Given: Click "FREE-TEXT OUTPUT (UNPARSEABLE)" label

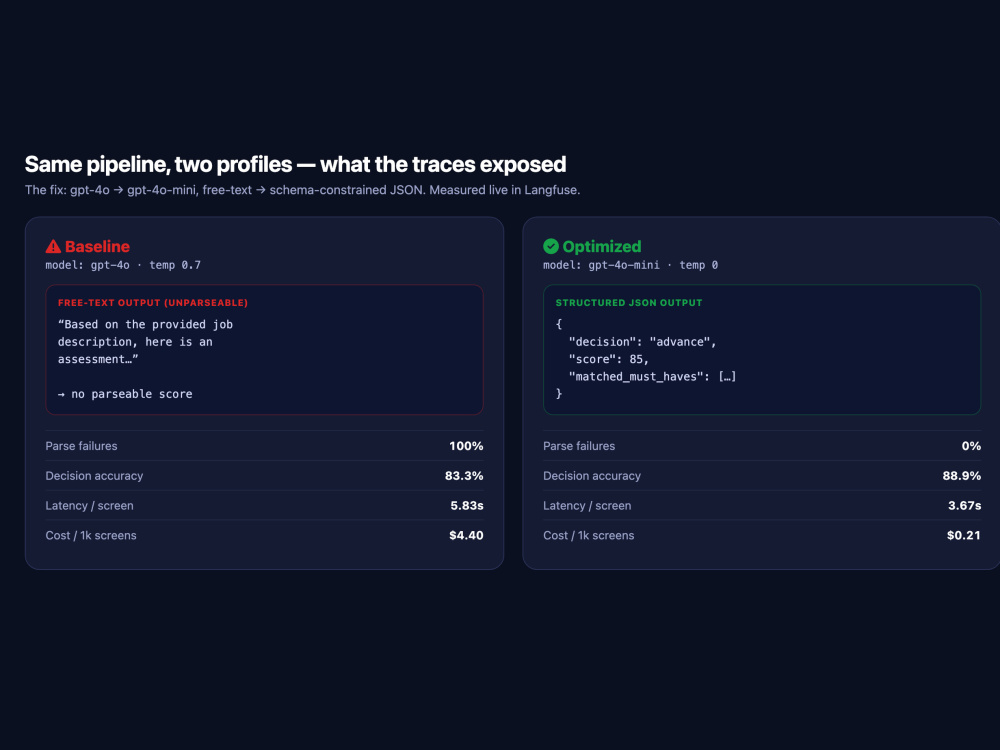Looking at the screenshot, I should coord(153,303).
